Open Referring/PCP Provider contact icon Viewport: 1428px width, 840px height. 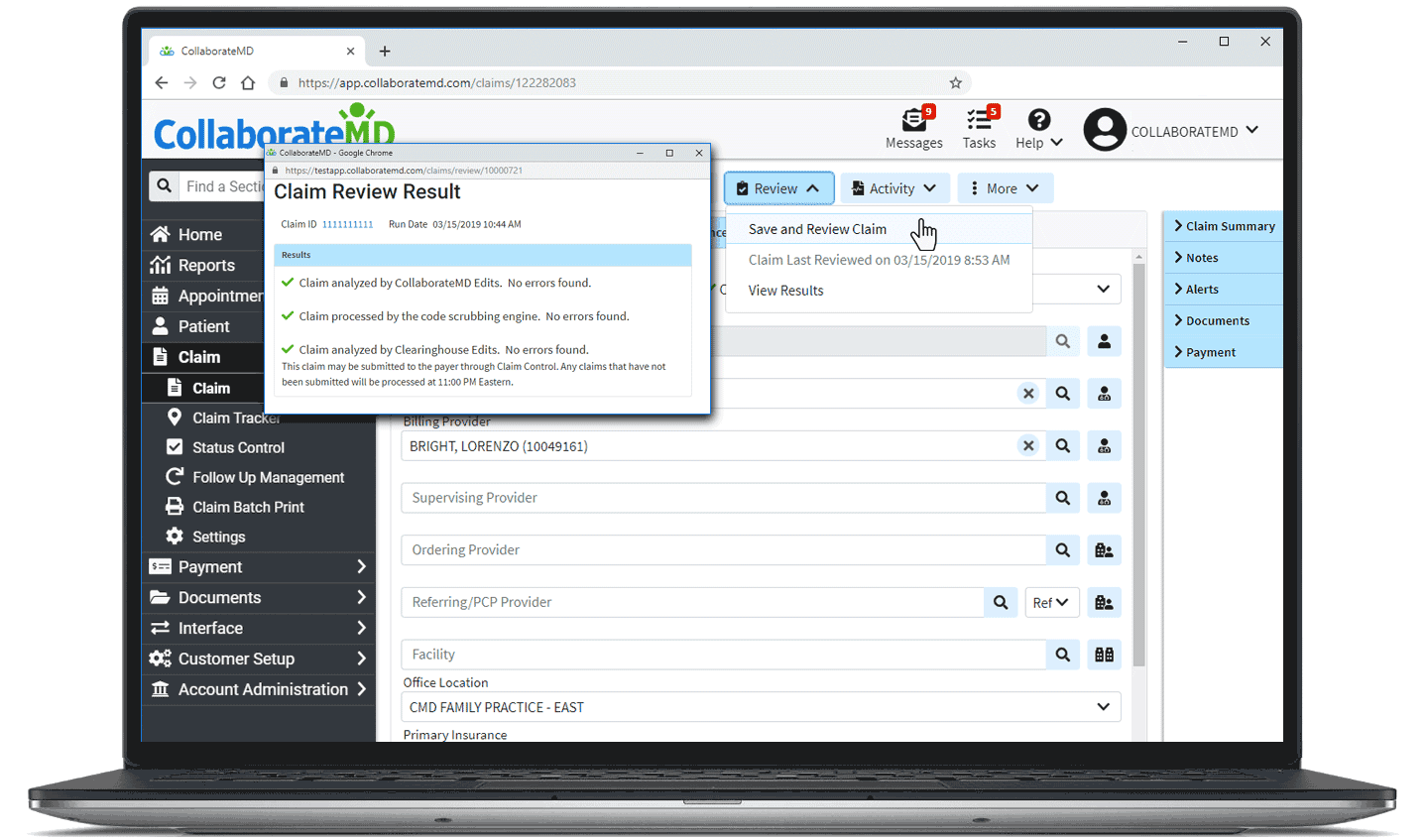click(1104, 602)
